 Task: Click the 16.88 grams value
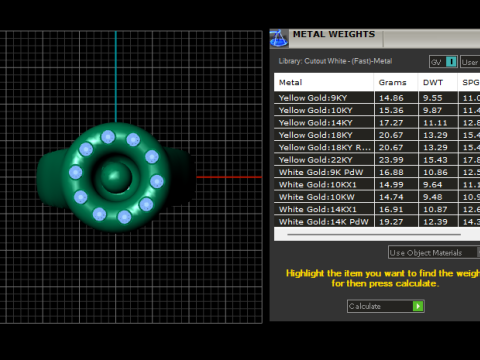click(391, 172)
